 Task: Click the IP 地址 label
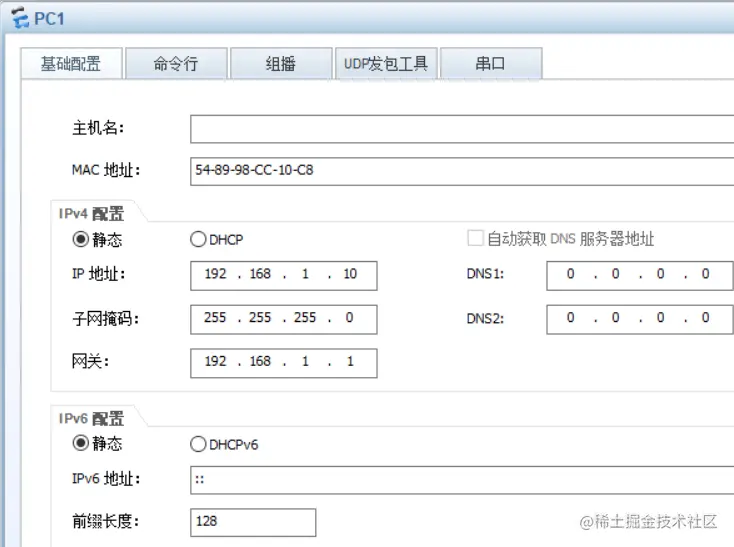(x=98, y=274)
